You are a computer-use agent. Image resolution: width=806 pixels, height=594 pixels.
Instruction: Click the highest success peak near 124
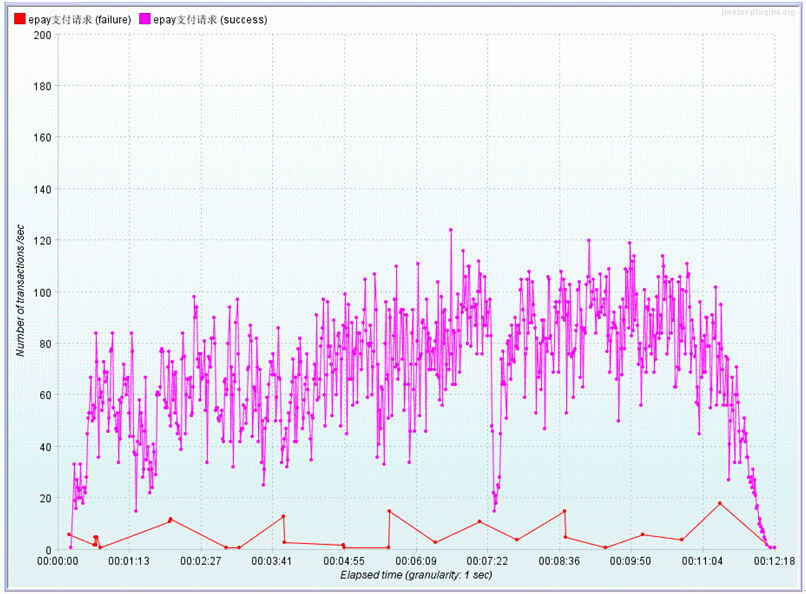(x=451, y=230)
